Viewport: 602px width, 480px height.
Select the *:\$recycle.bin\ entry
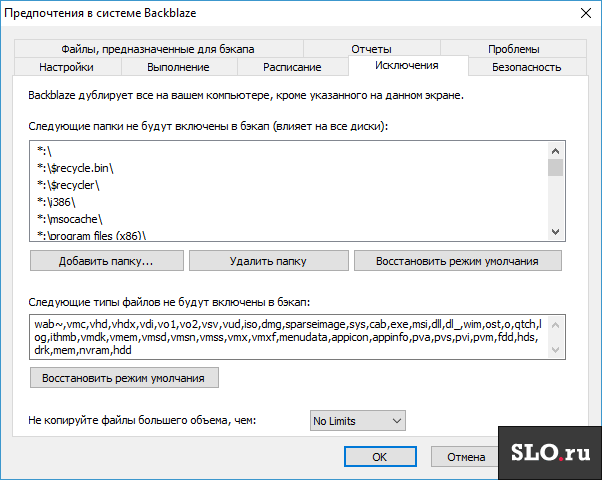click(75, 168)
